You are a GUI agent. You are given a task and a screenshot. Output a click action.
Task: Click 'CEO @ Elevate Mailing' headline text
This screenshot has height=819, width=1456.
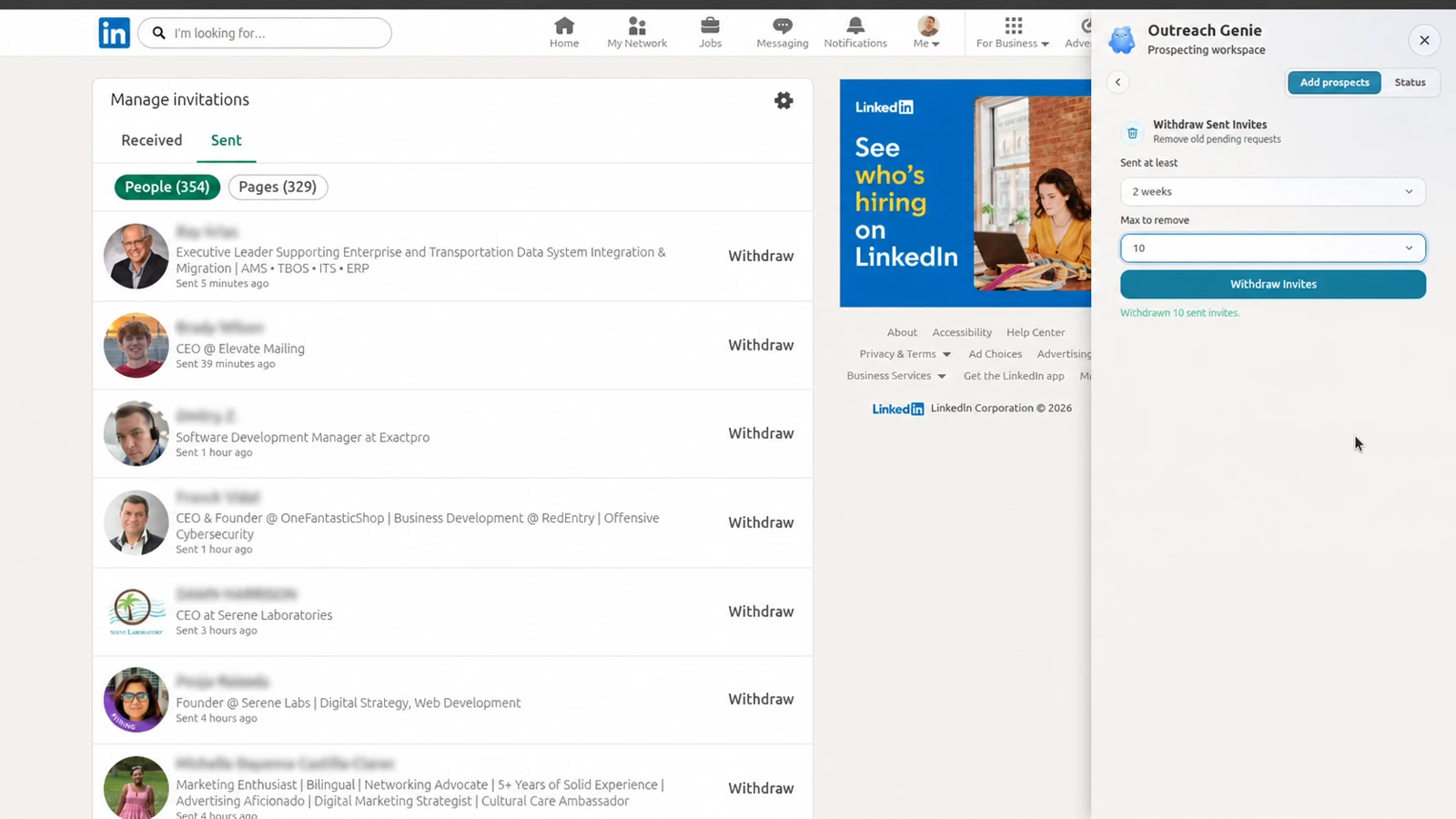pos(240,349)
